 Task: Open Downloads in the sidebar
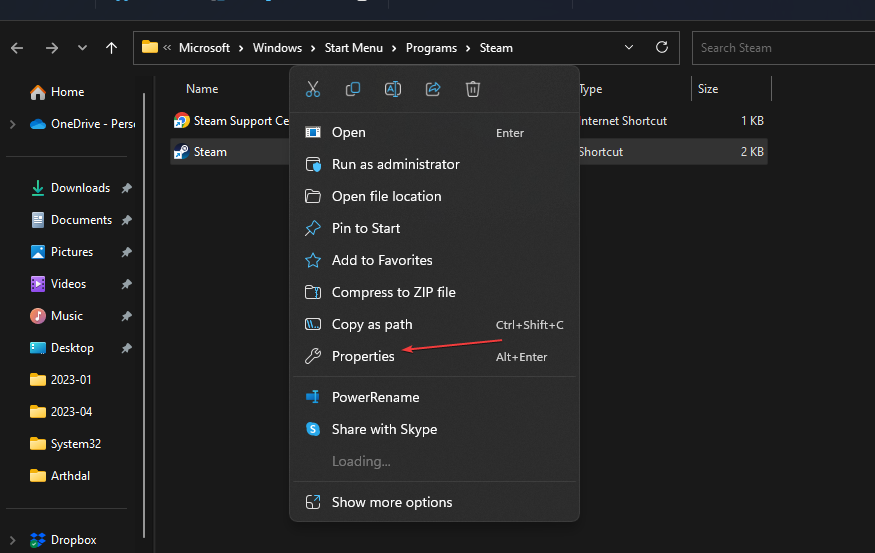pos(80,188)
